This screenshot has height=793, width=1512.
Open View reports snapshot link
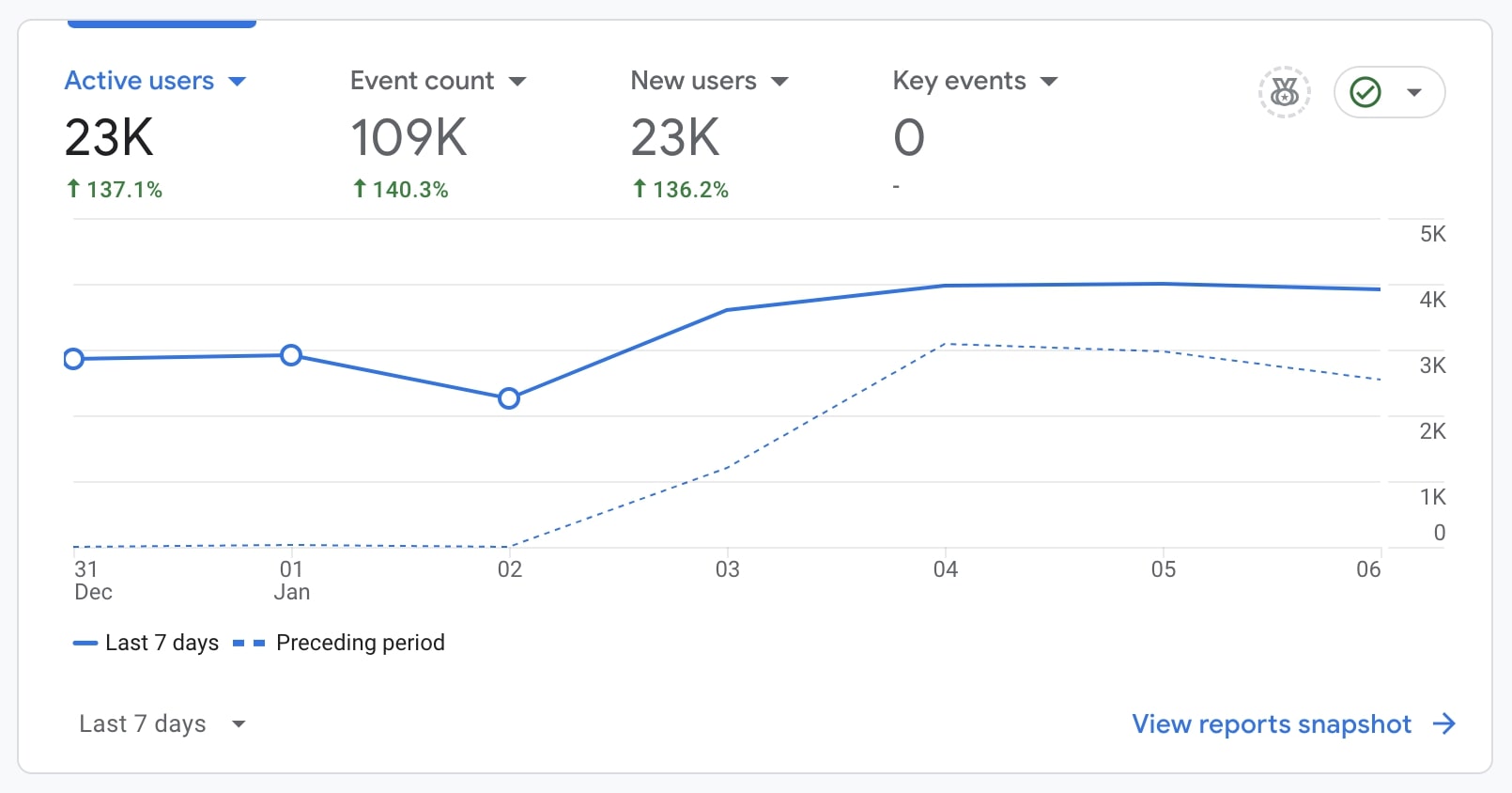pos(1272,723)
